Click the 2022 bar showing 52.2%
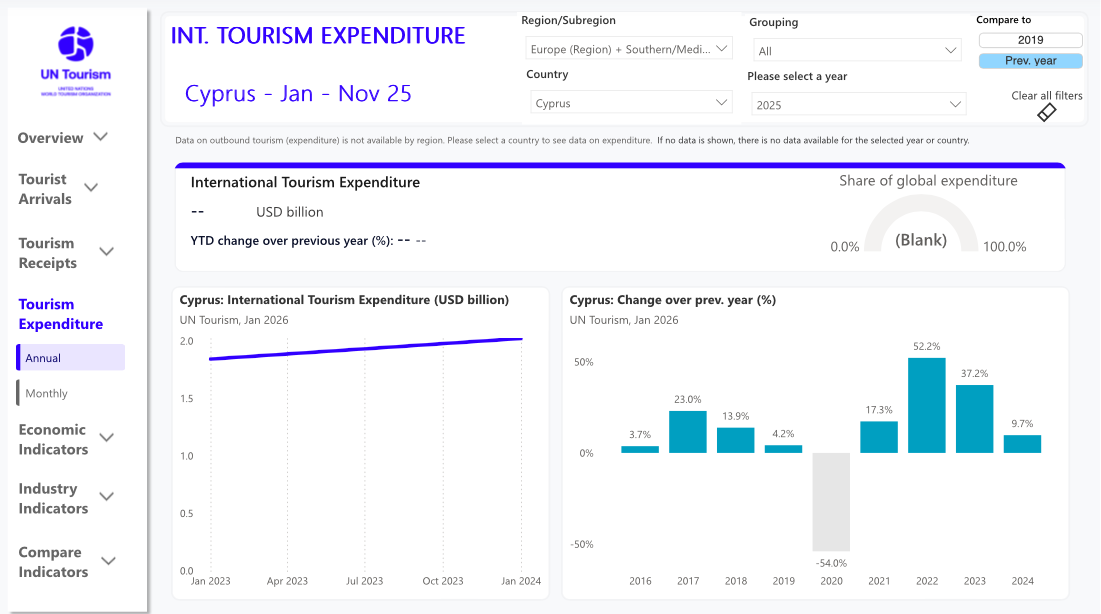The width and height of the screenshot is (1101, 614). click(x=927, y=405)
